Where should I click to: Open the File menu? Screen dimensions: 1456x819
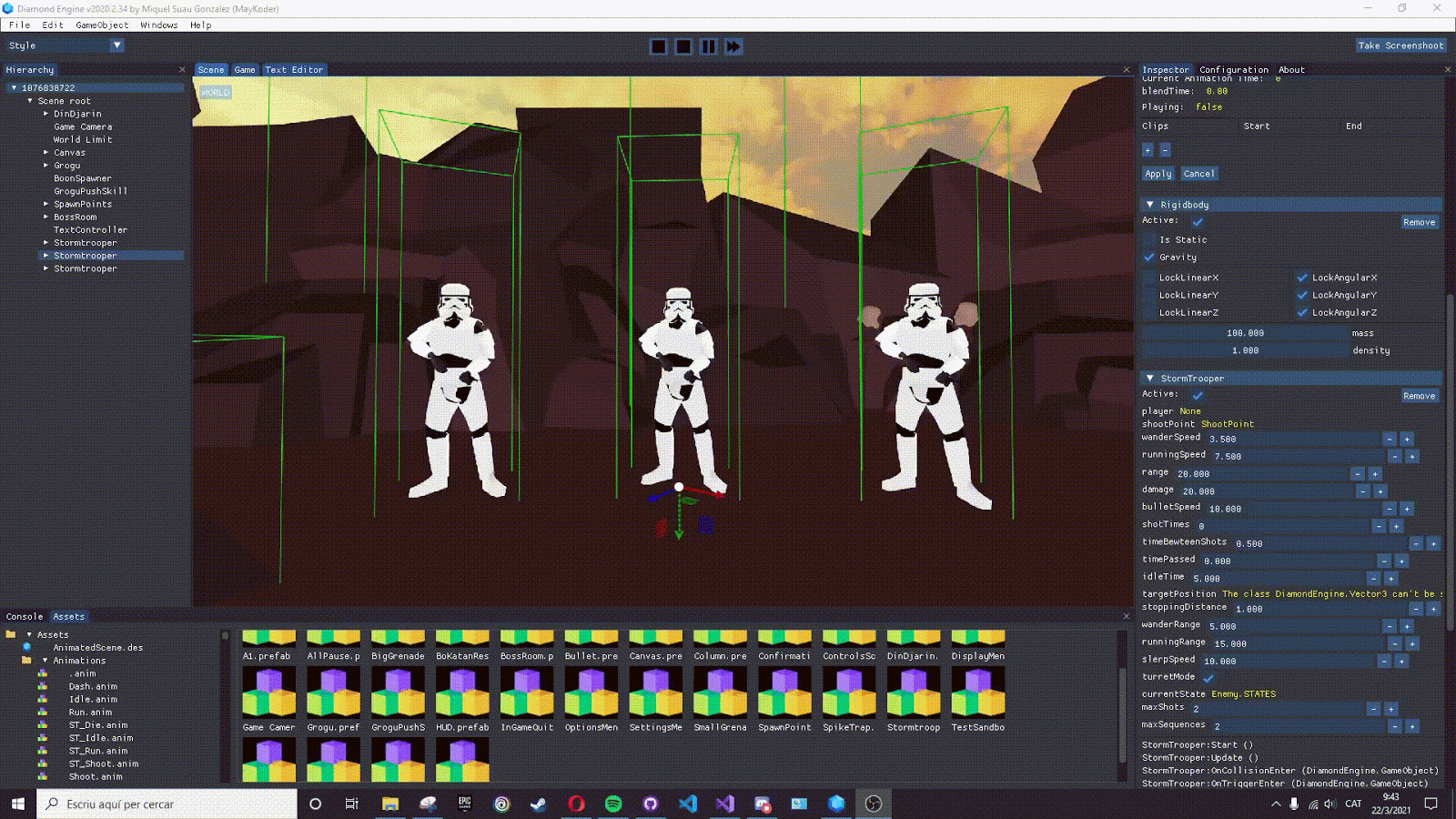coord(19,25)
